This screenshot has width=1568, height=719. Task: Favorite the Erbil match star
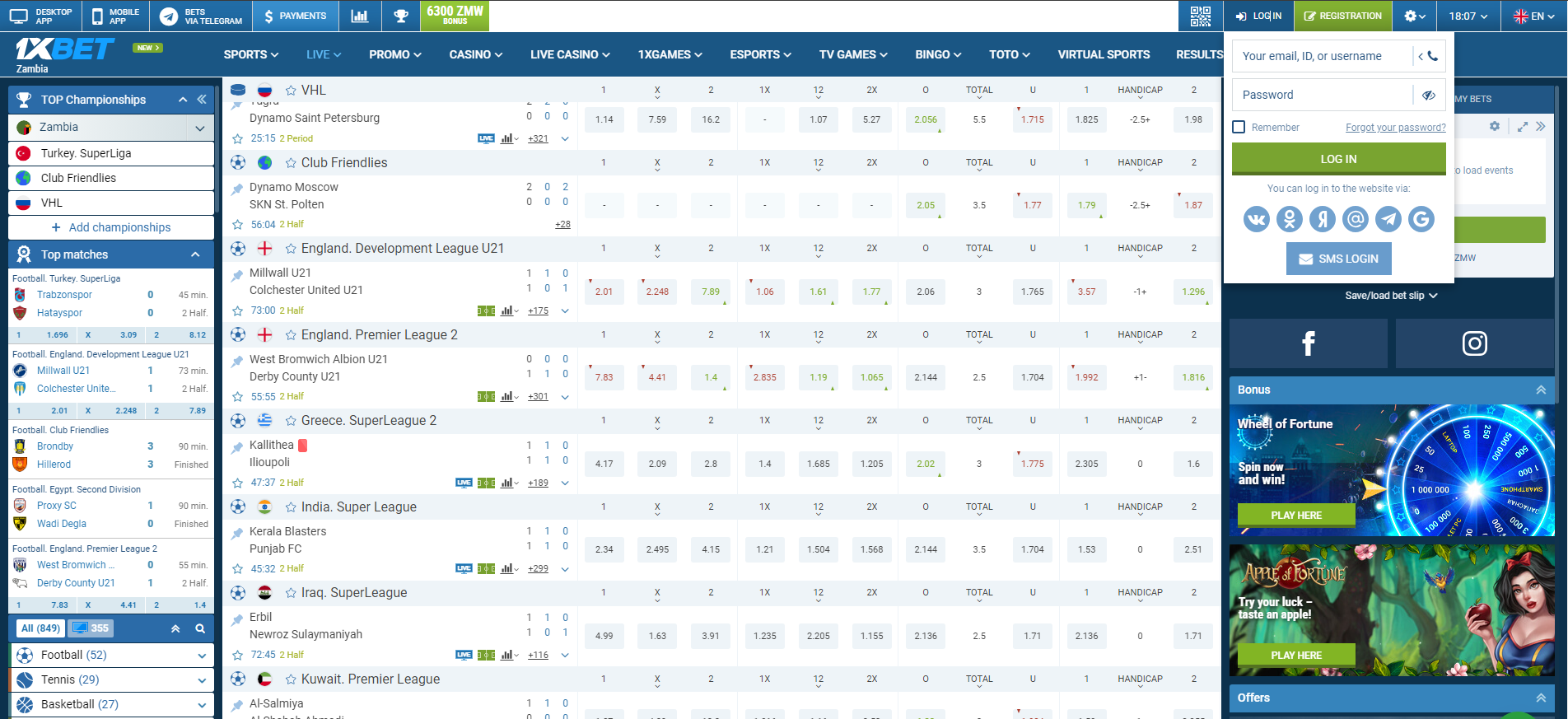(x=238, y=655)
